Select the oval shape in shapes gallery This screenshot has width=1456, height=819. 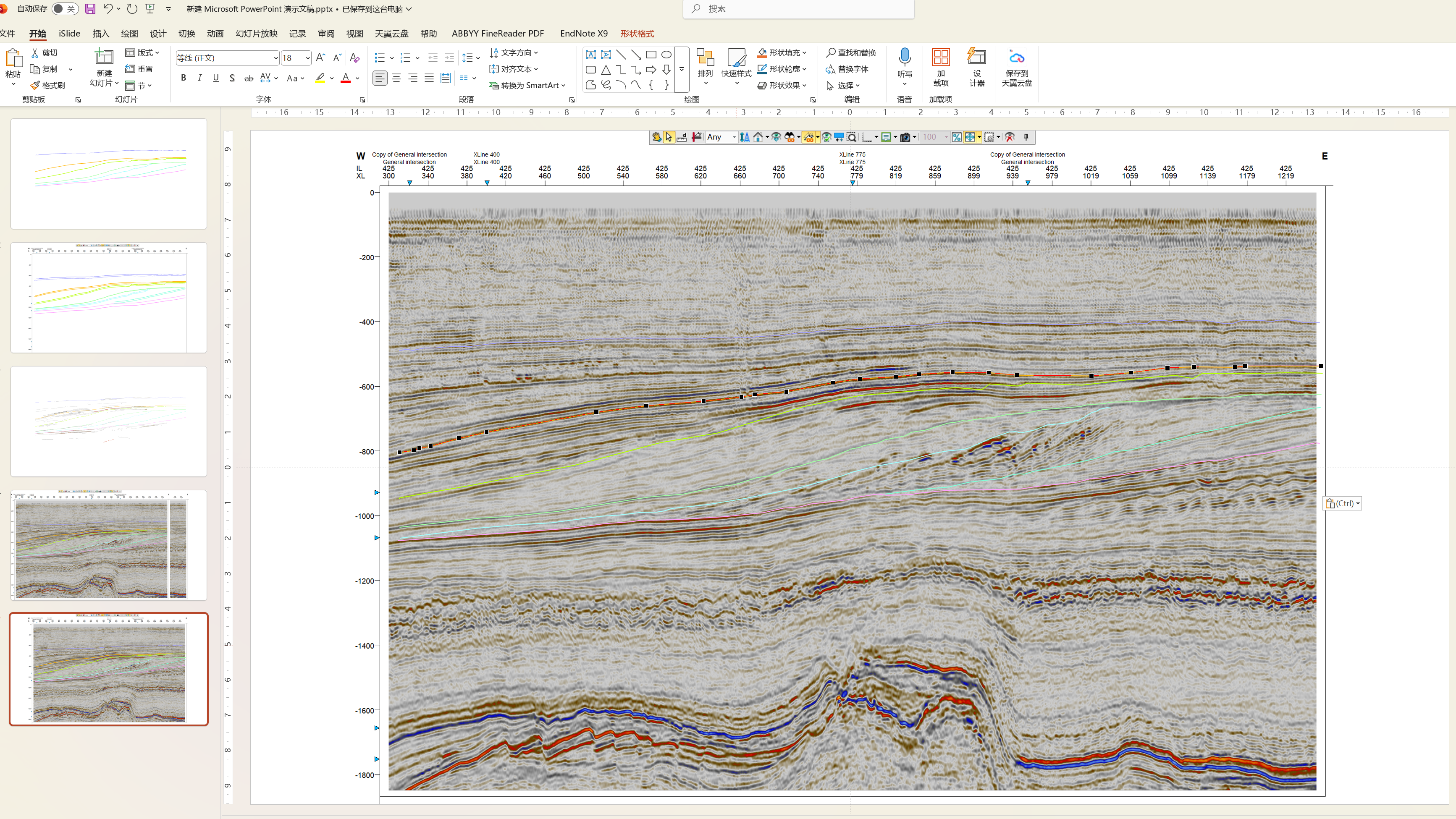[666, 55]
